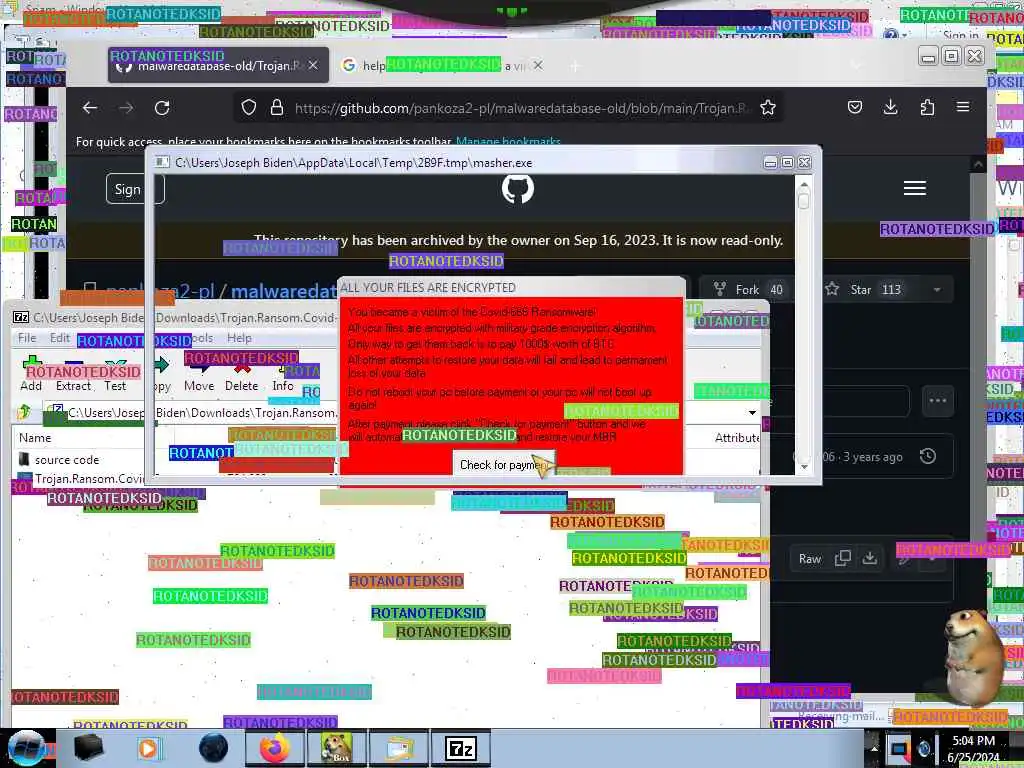
Task: Expand the Star button dropdown arrow
Action: pyautogui.click(x=937, y=289)
